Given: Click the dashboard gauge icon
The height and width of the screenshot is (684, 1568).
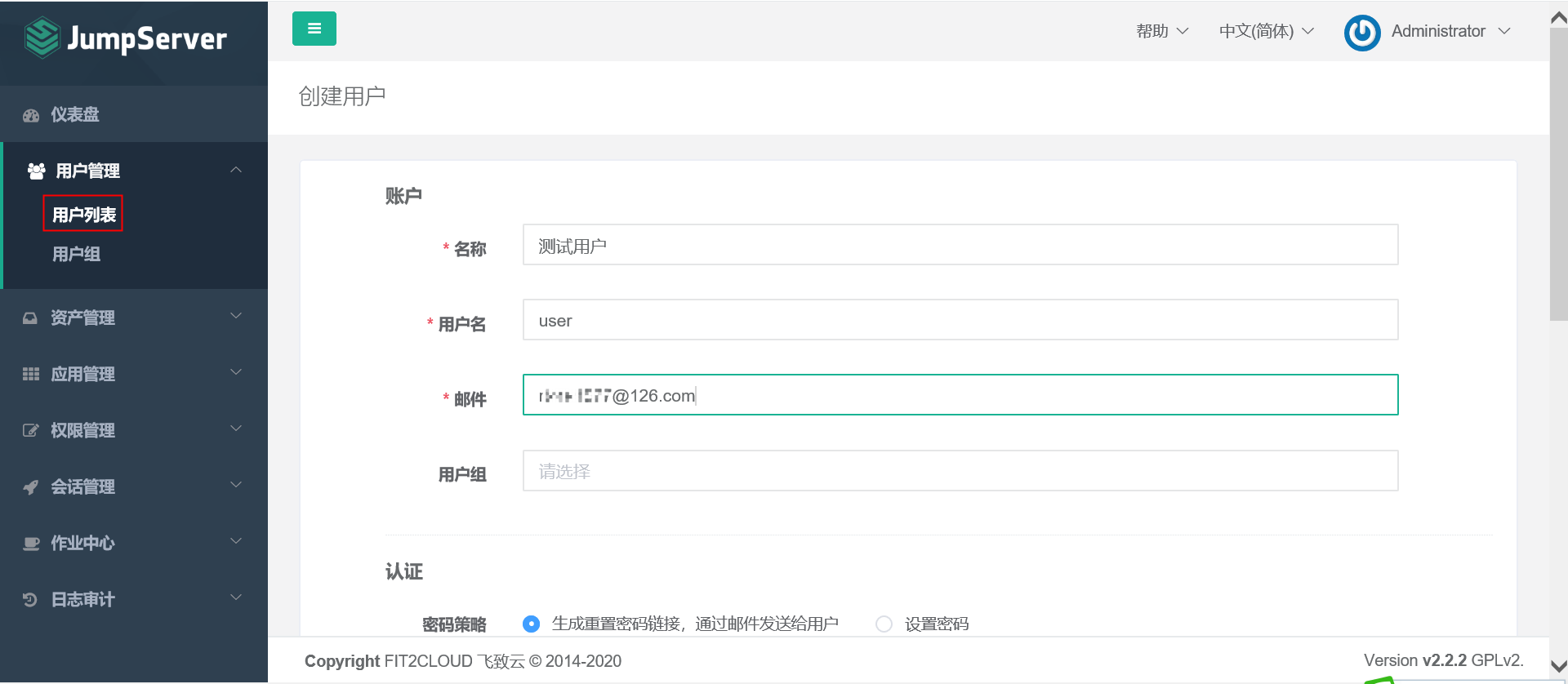Looking at the screenshot, I should [x=31, y=115].
